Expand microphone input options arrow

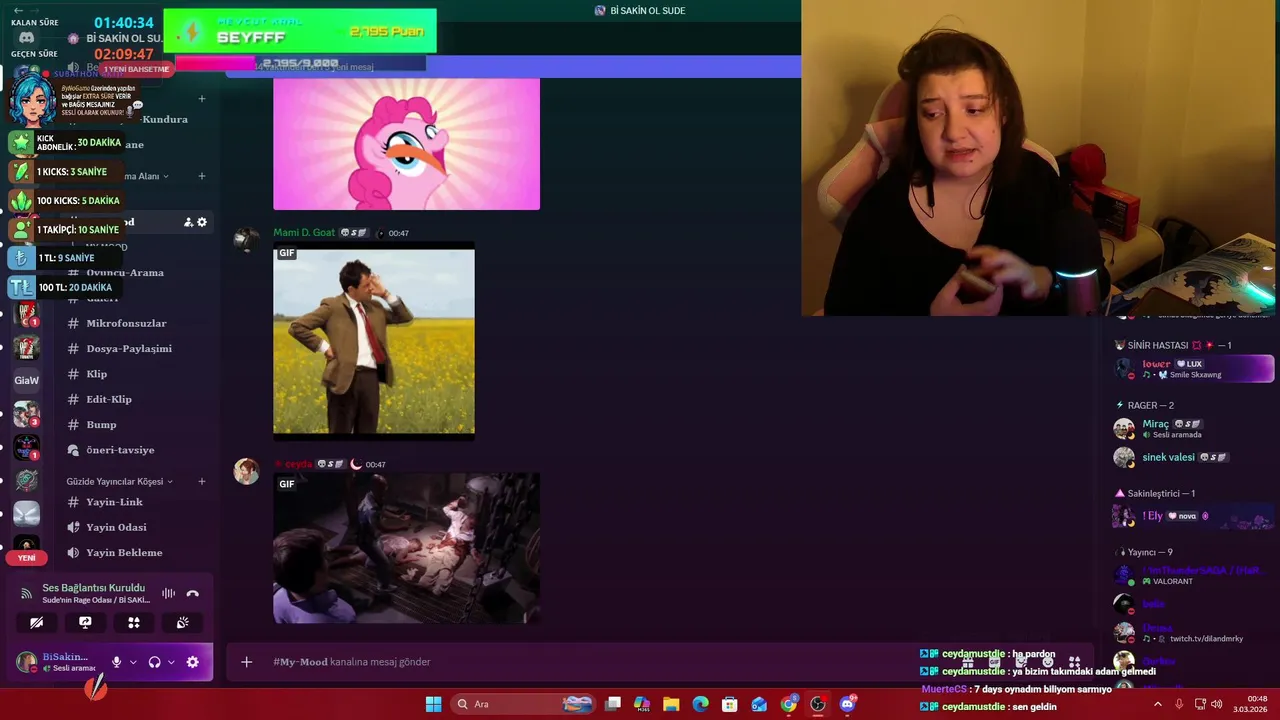tap(133, 662)
